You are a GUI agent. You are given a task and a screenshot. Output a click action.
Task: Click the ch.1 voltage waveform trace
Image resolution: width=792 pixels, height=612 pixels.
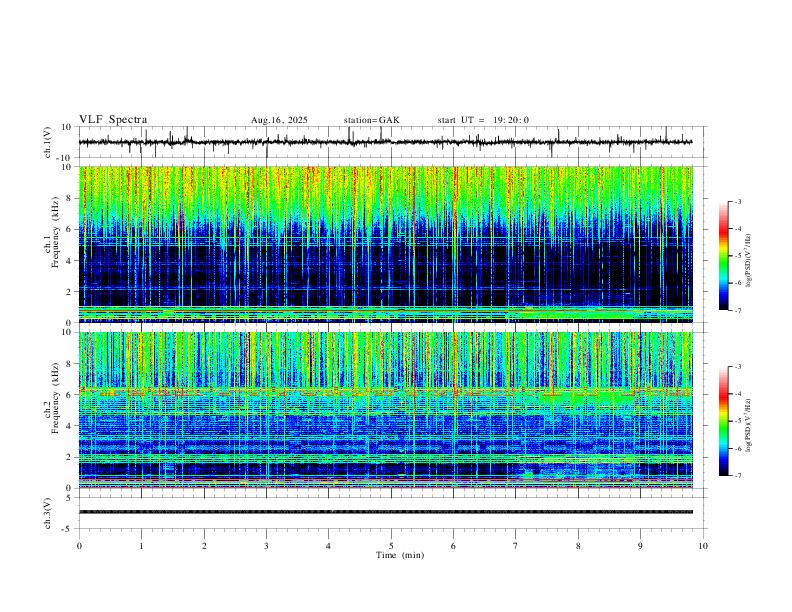tap(385, 142)
